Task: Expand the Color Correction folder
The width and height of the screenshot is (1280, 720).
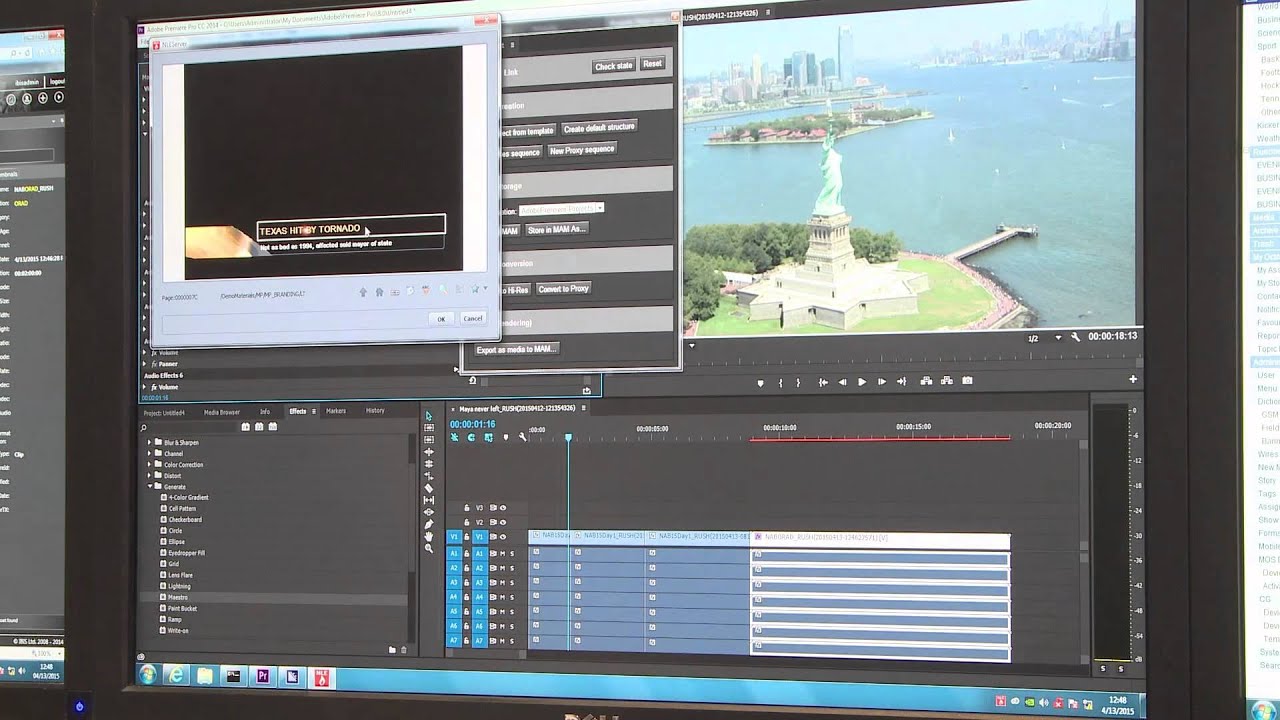Action: 149,465
